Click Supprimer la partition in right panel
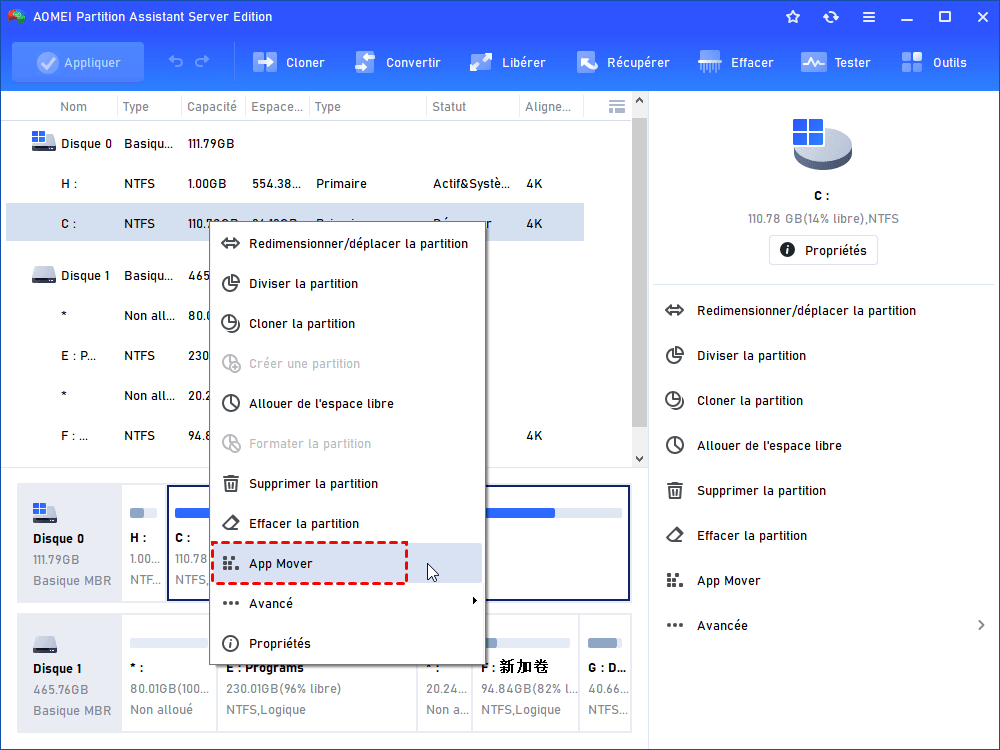 tap(761, 490)
